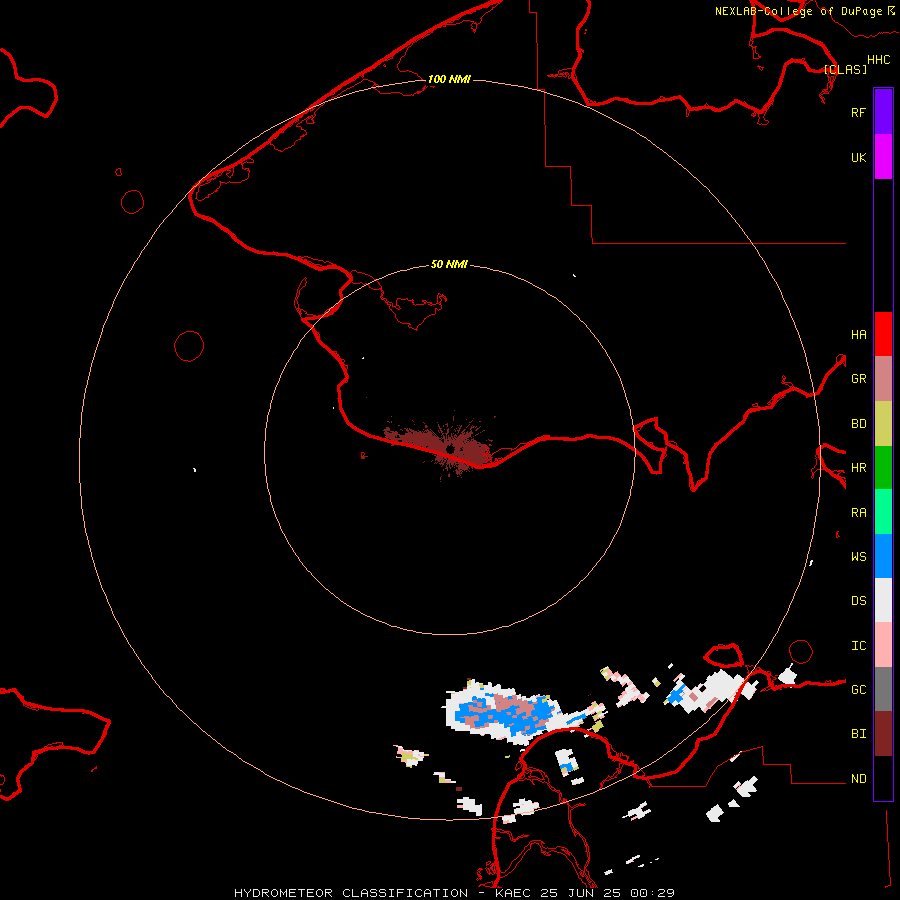Screen dimensions: 900x900
Task: Click the GR legend label
Action: click(x=858, y=379)
